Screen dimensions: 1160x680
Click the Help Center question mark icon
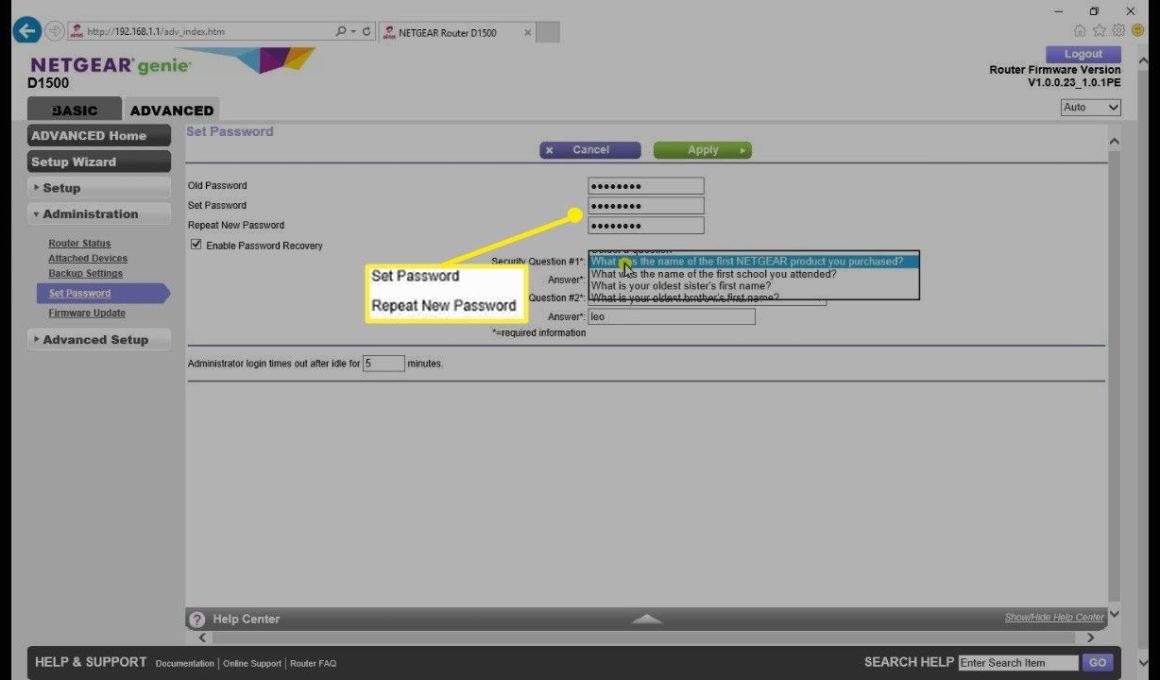point(197,619)
